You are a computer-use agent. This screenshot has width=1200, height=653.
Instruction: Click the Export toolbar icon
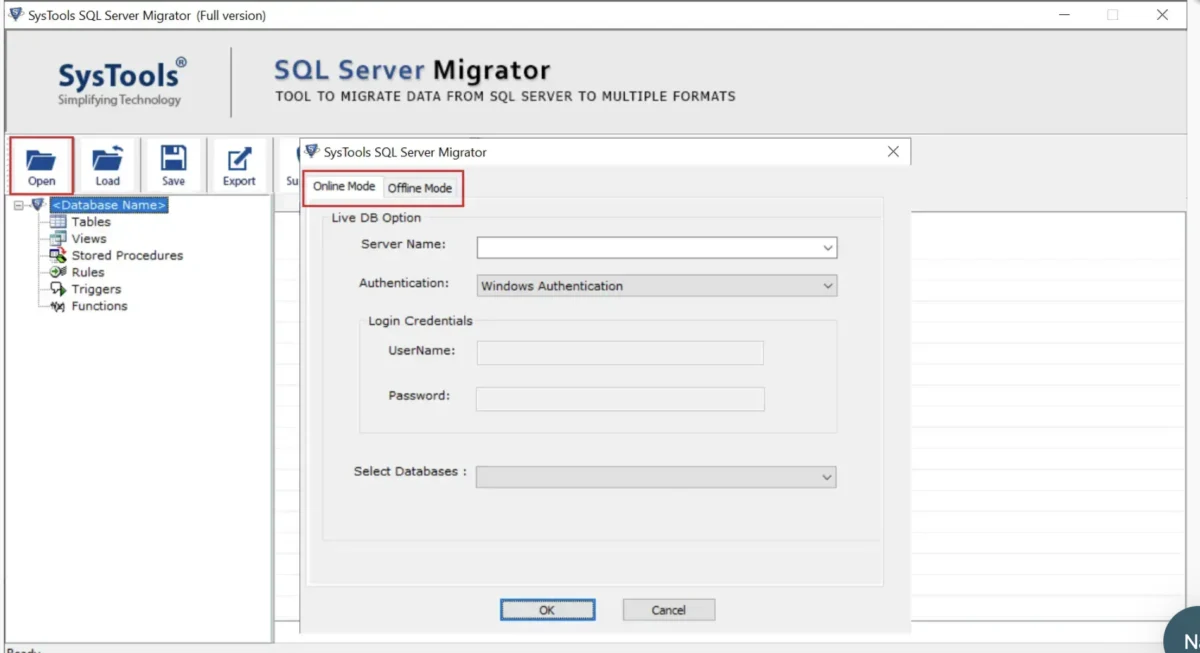click(239, 166)
